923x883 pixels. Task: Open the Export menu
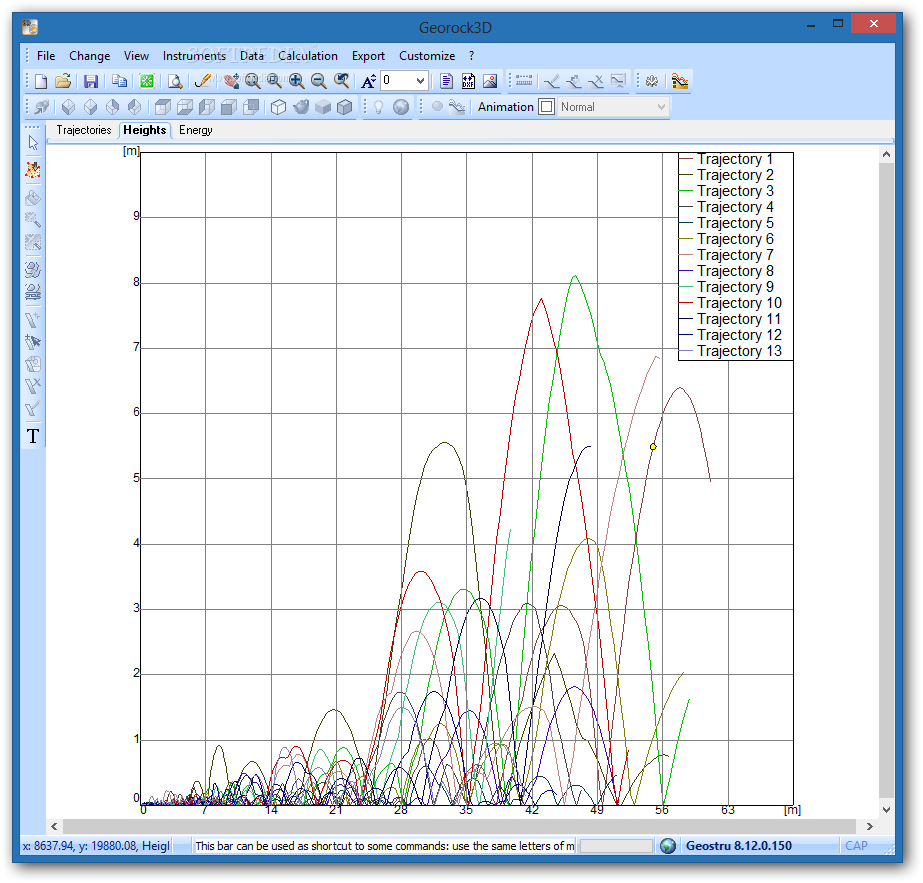coord(368,56)
